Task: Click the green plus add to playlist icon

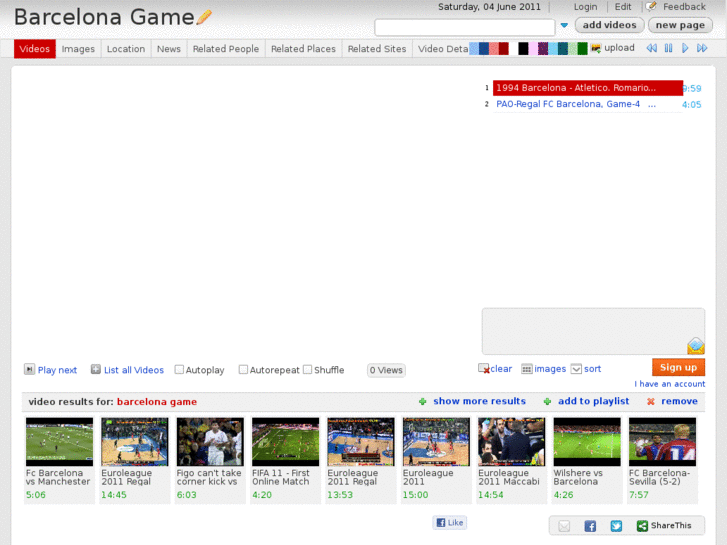Action: pyautogui.click(x=547, y=402)
